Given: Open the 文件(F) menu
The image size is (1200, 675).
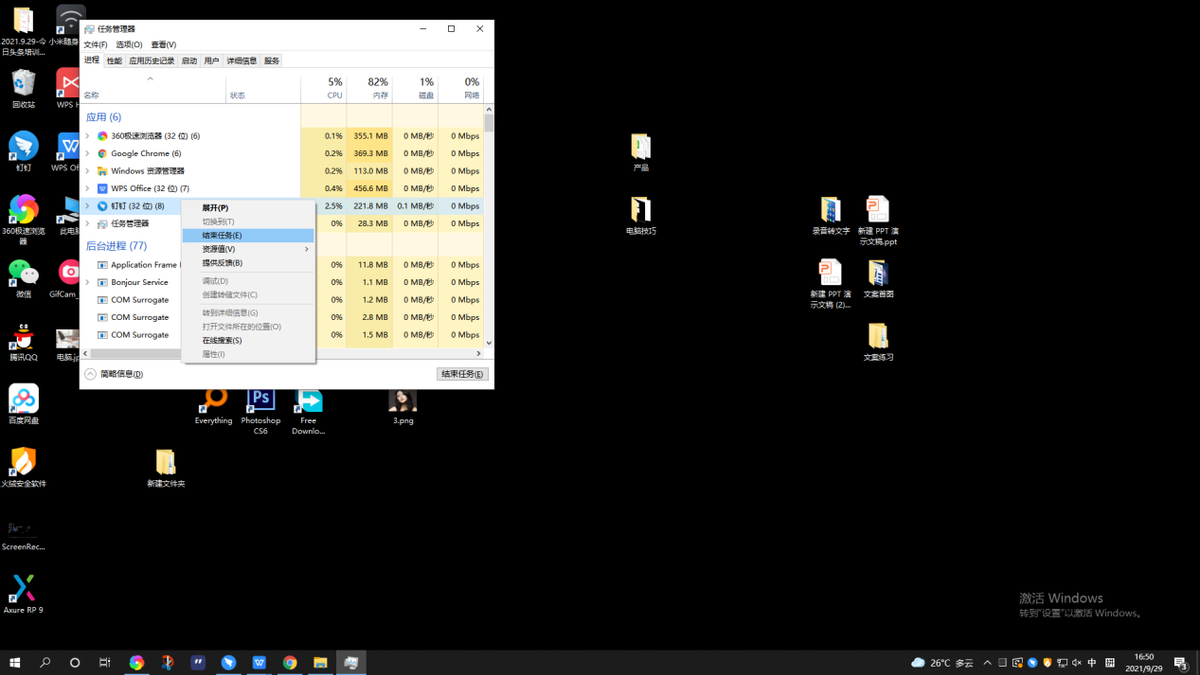Looking at the screenshot, I should click(x=95, y=45).
